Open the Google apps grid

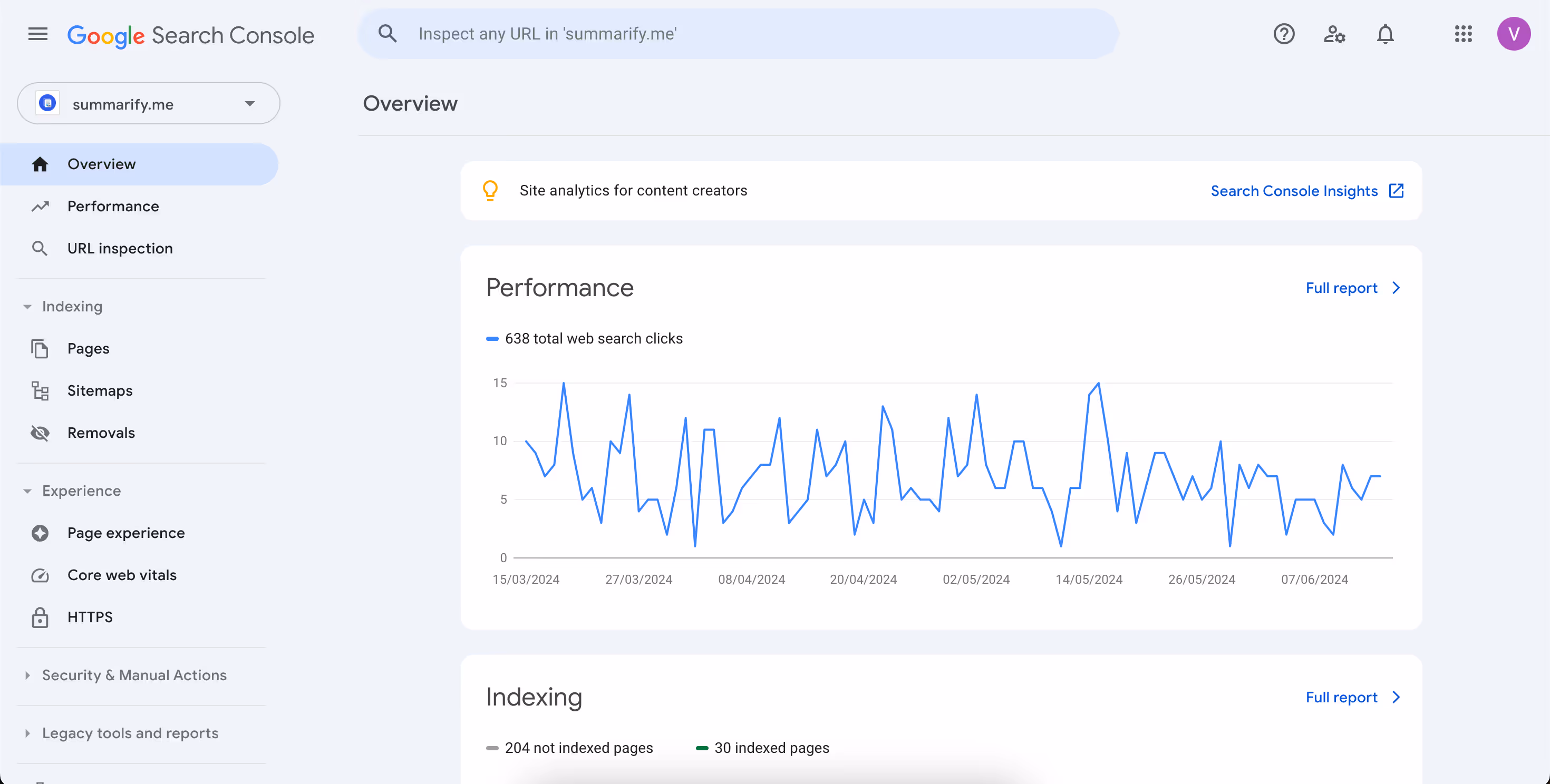[x=1463, y=34]
